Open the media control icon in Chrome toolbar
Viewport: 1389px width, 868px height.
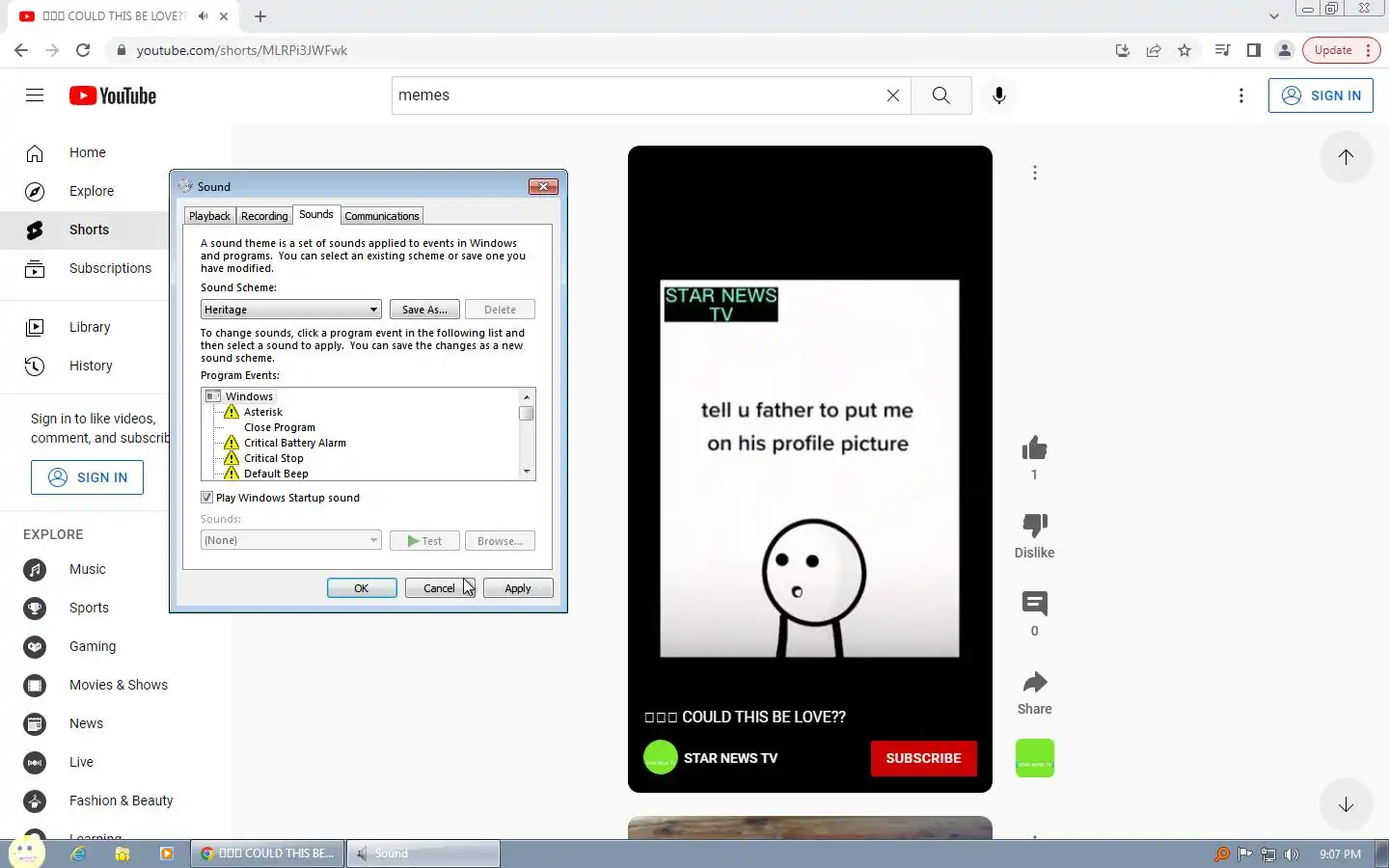(x=1223, y=50)
